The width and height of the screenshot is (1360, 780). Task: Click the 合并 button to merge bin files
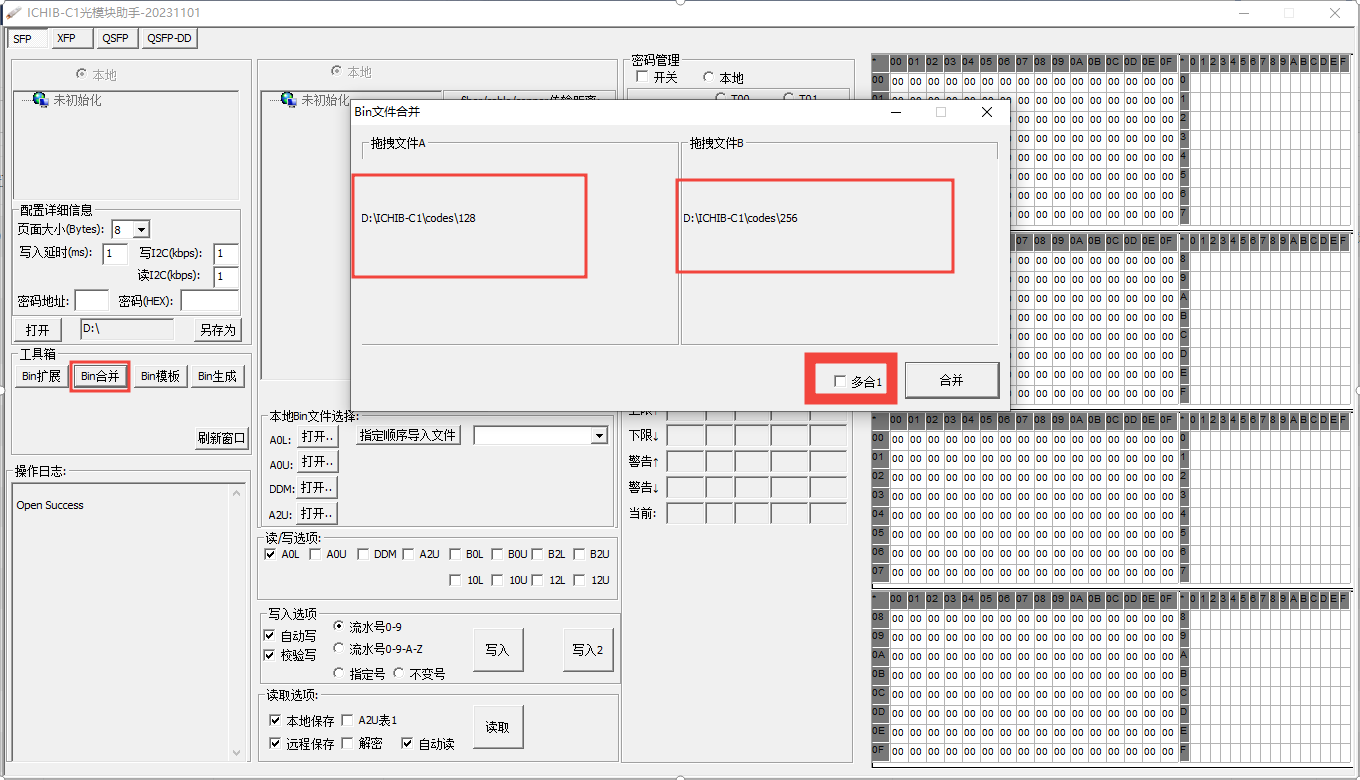tap(950, 379)
